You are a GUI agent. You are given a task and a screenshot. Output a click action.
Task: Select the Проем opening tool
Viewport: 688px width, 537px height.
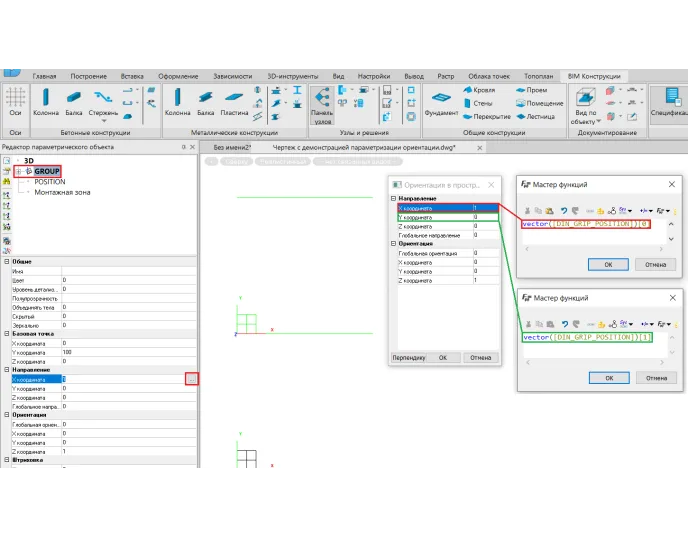pos(531,90)
